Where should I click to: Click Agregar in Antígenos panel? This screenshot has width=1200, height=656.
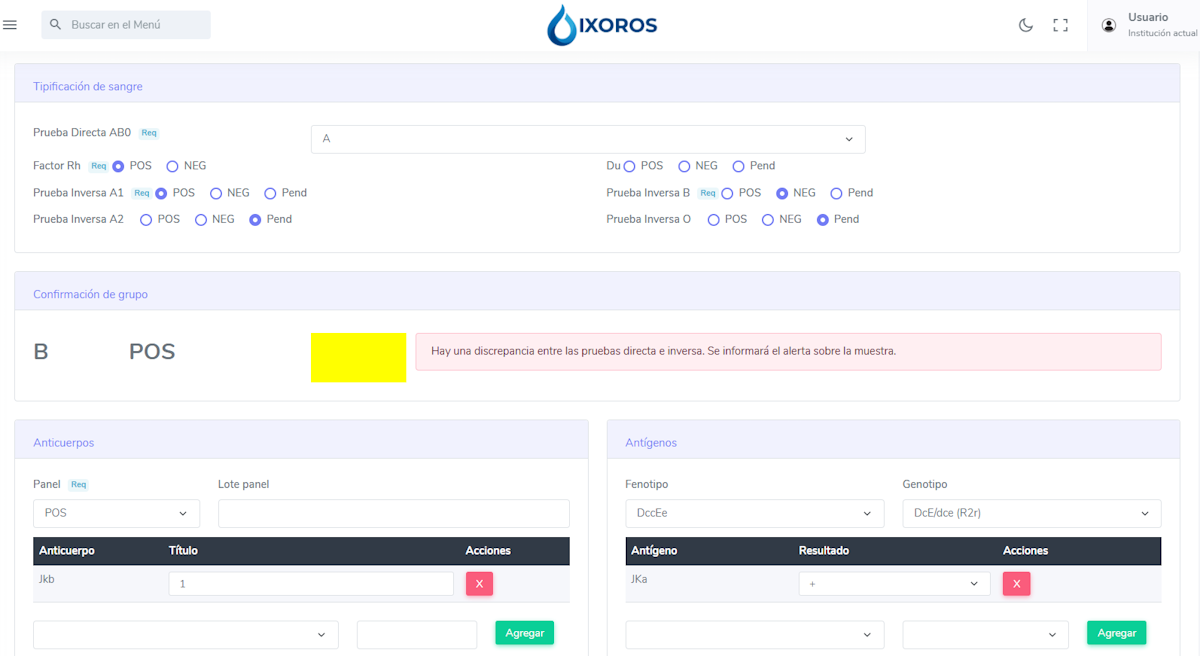tap(1116, 633)
